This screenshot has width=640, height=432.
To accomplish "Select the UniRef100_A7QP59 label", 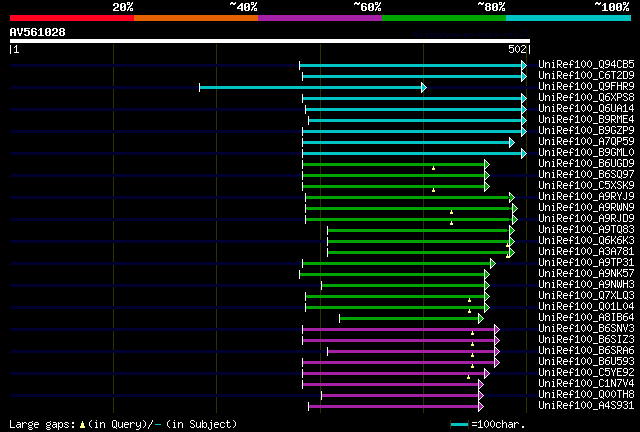I will [586, 141].
